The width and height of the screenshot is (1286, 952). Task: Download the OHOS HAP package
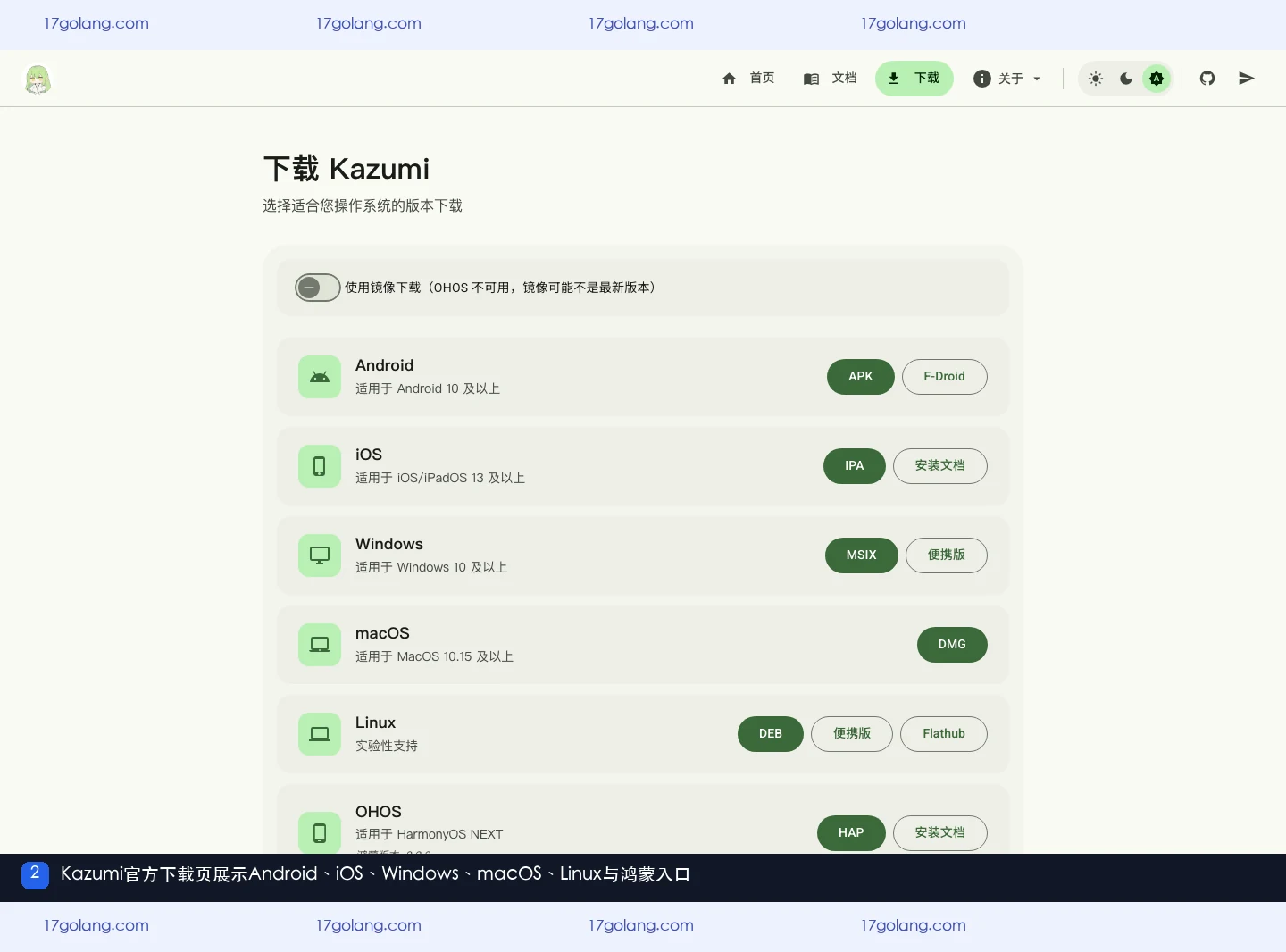pos(851,833)
